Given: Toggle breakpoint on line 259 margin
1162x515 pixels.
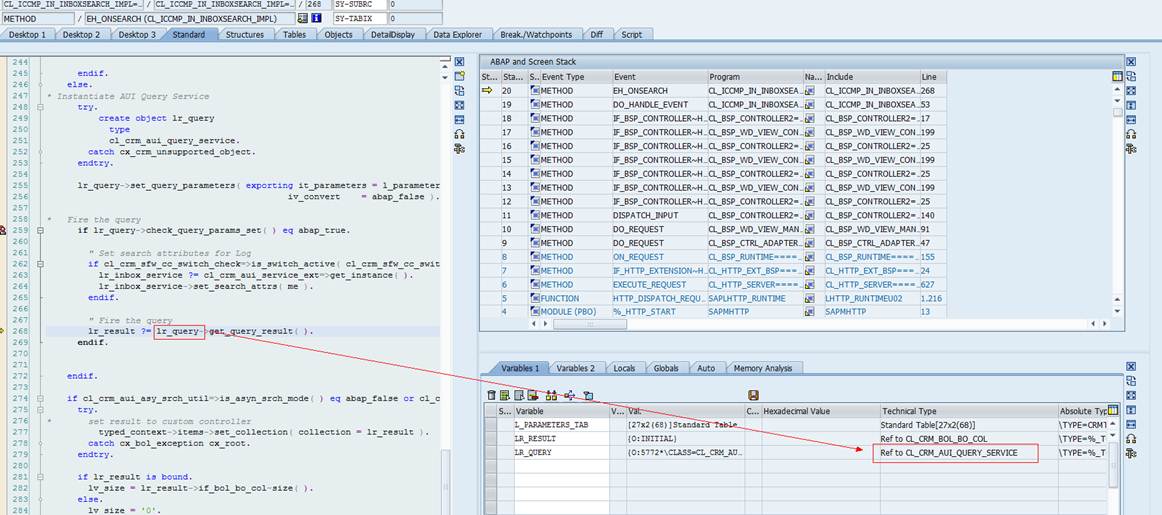Looking at the screenshot, I should pos(4,230).
